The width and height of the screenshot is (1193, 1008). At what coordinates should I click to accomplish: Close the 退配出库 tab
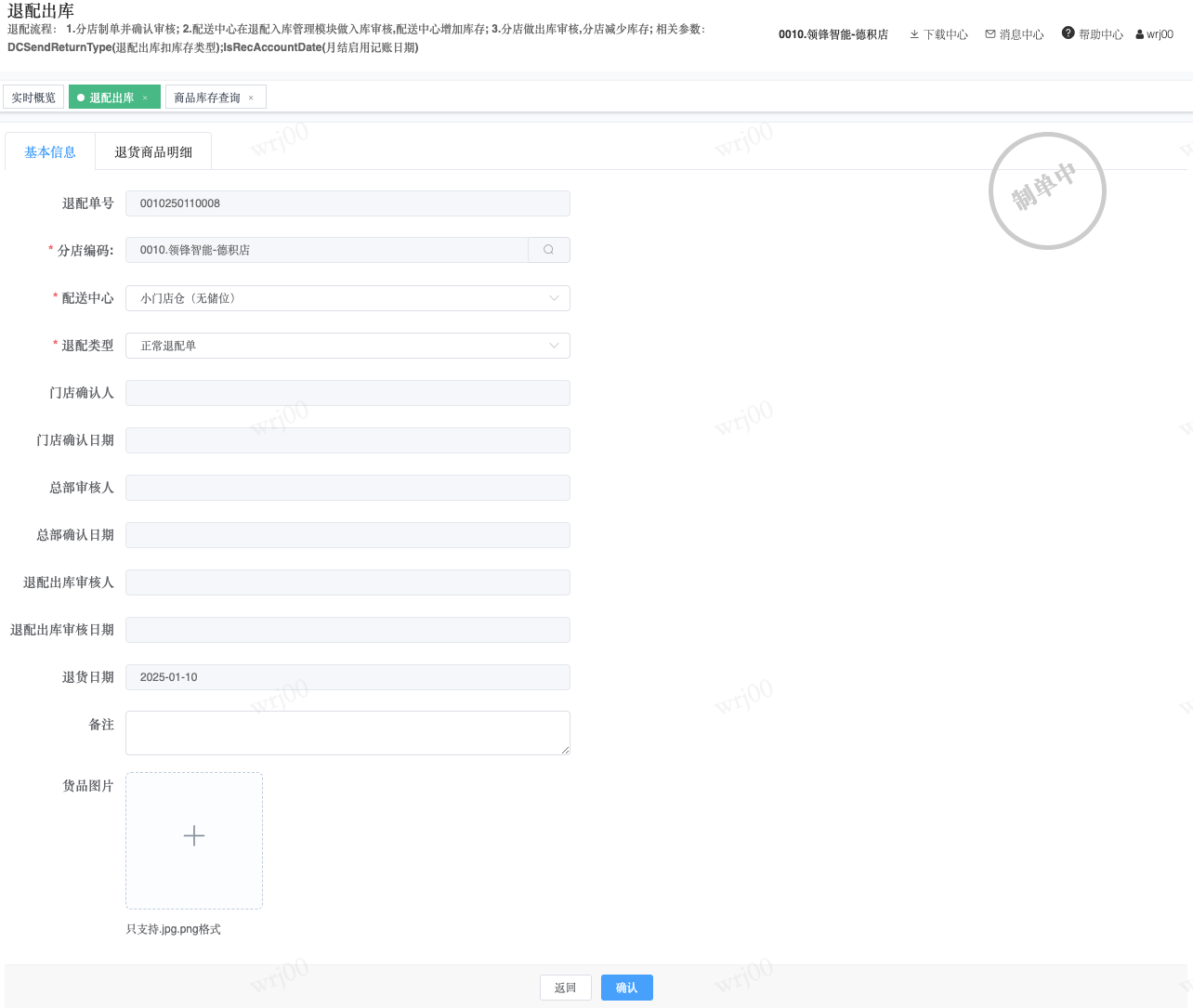click(x=145, y=98)
